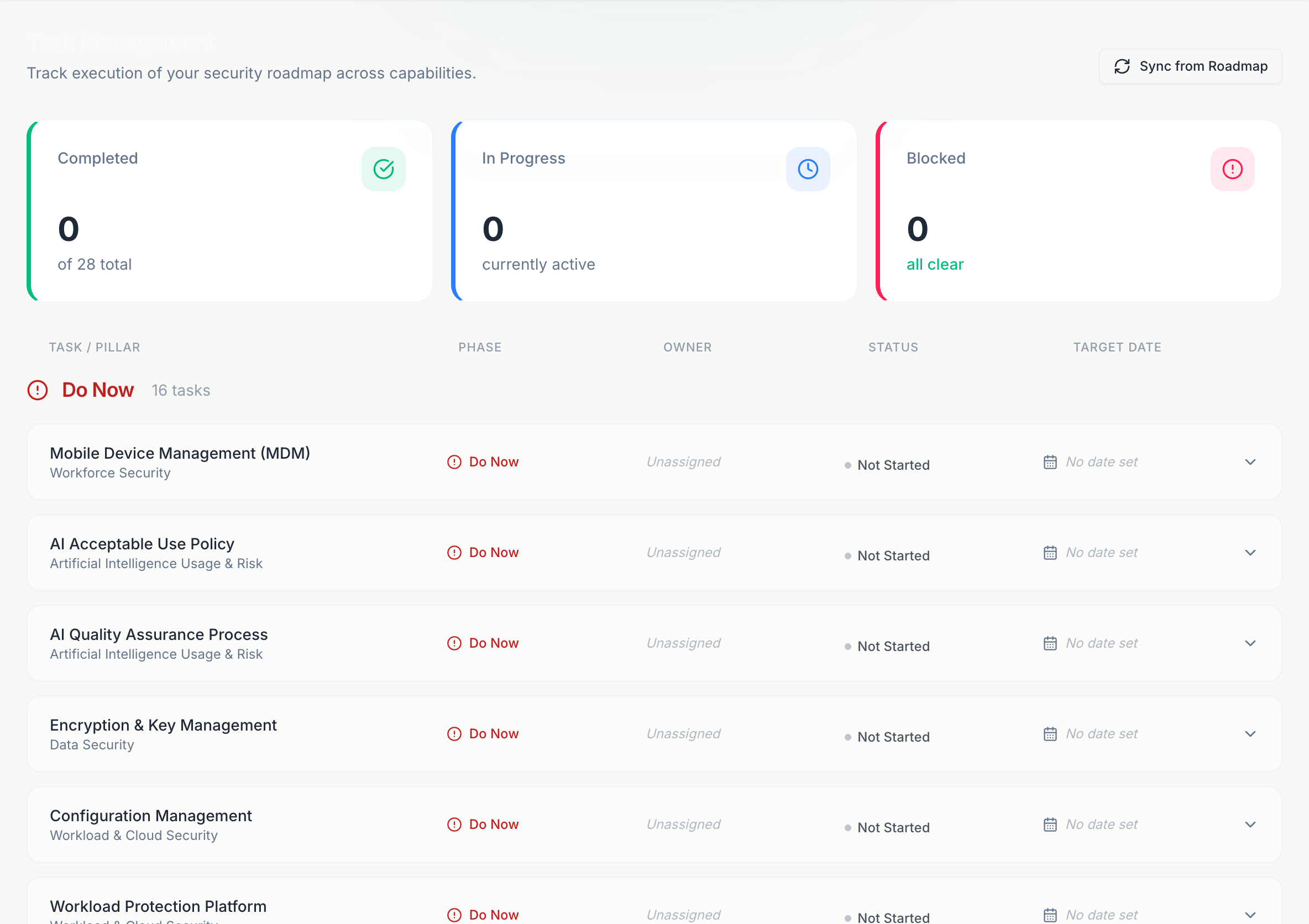
Task: Expand the AI Quality Assurance Process row
Action: (1250, 644)
